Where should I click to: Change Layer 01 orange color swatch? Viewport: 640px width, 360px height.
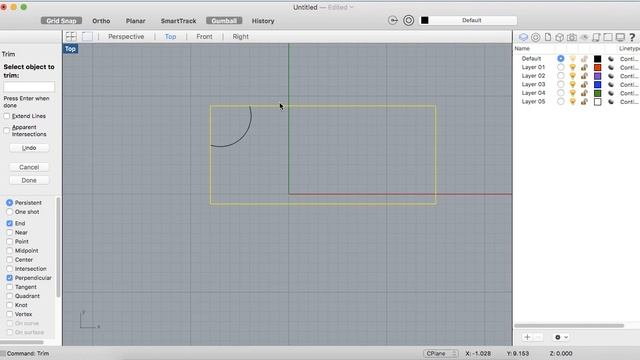598,67
